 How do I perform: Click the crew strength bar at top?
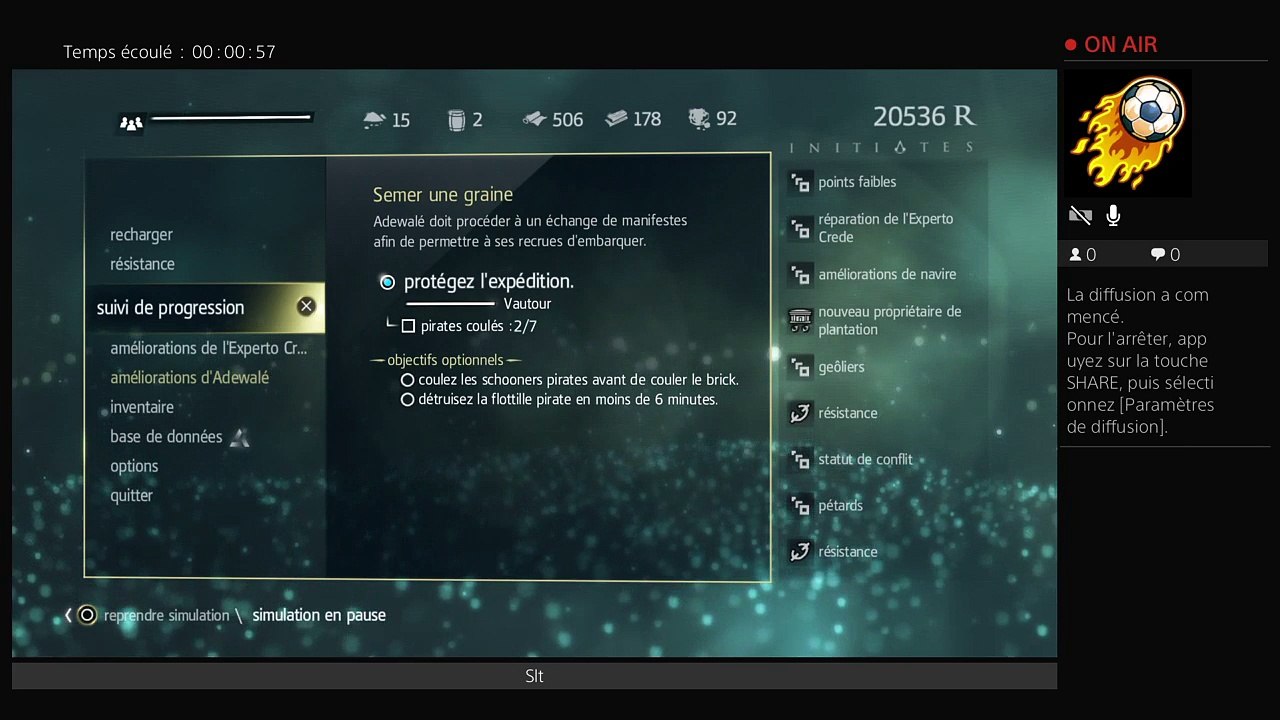(x=231, y=118)
